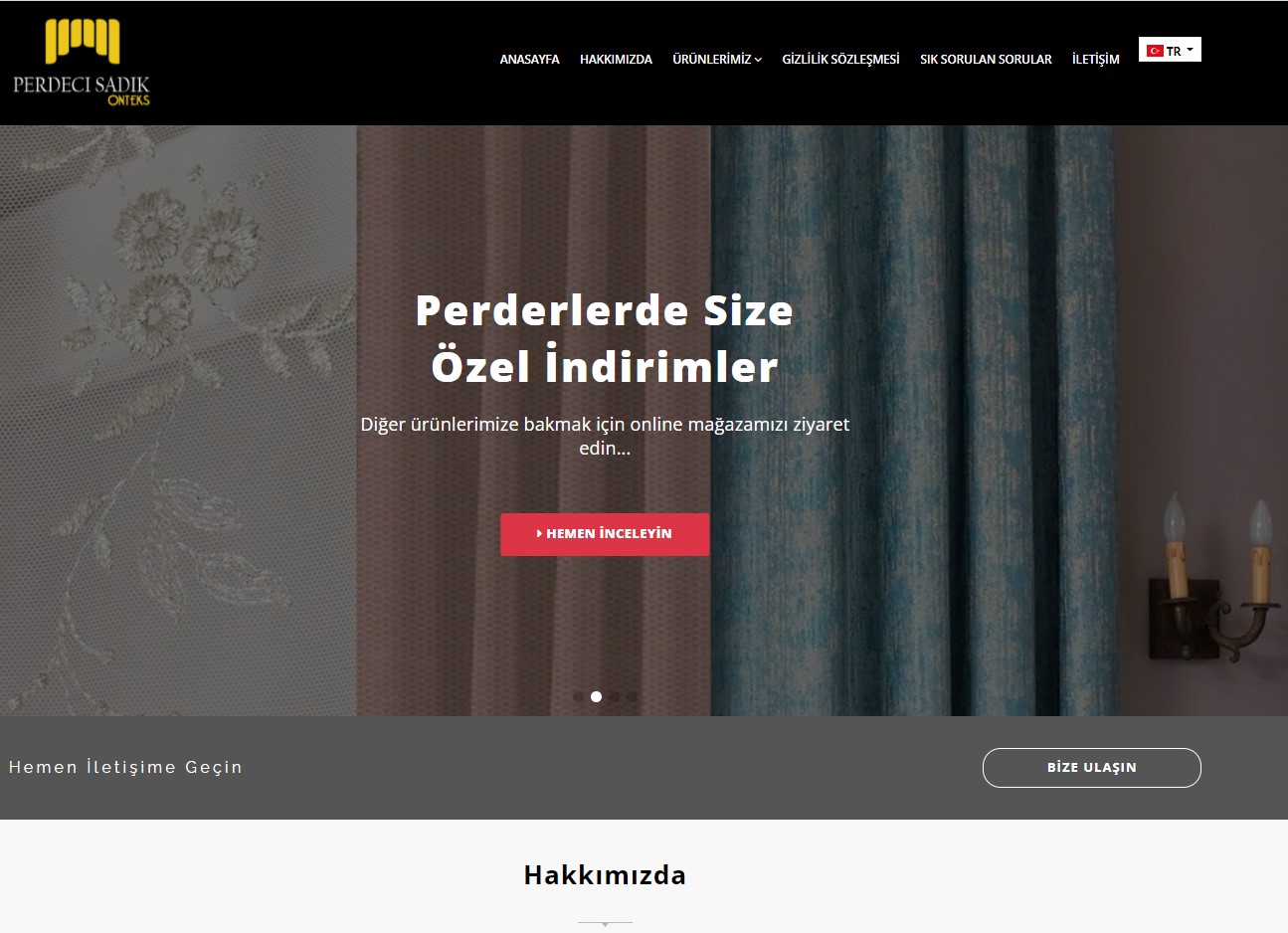The height and width of the screenshot is (933, 1288).
Task: Click the chevron next to Ürünlerimiz
Action: (x=758, y=60)
